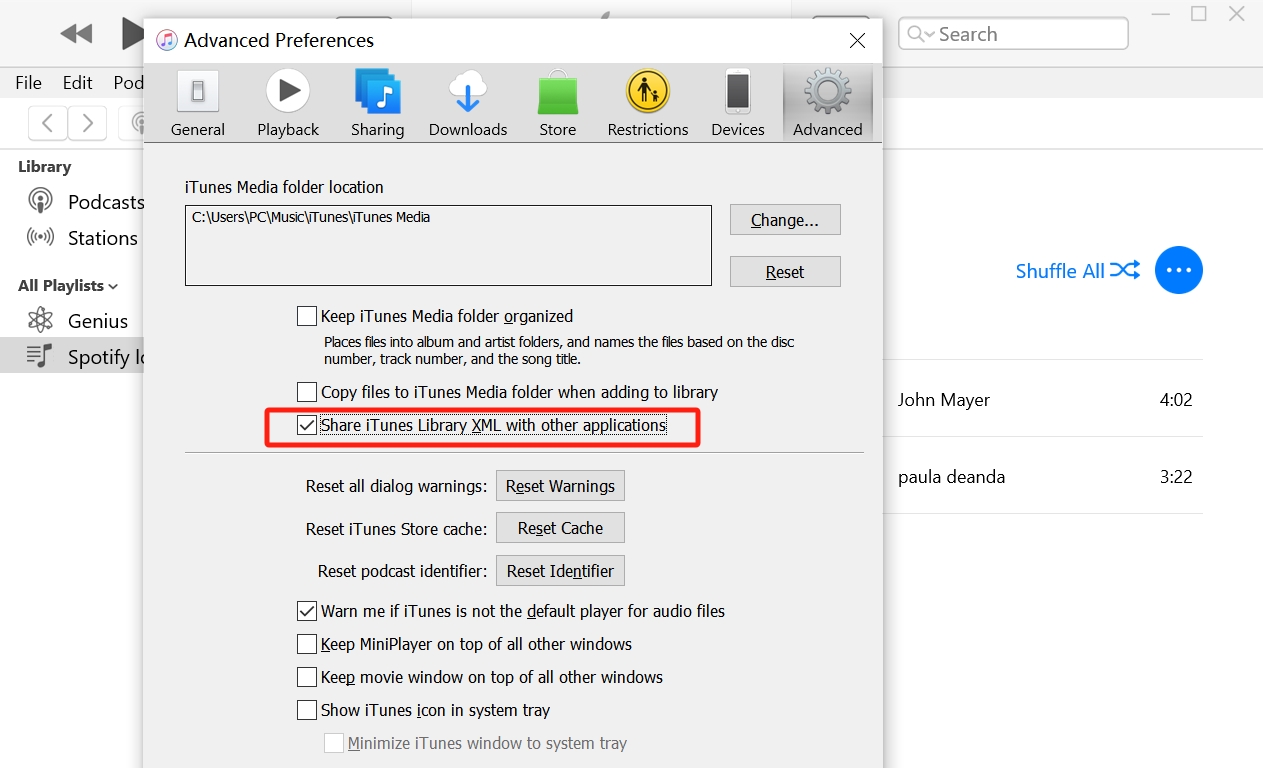Screen dimensions: 1263x768
Task: Tick Copy files to iTunes Media folder checkbox
Action: tap(307, 392)
